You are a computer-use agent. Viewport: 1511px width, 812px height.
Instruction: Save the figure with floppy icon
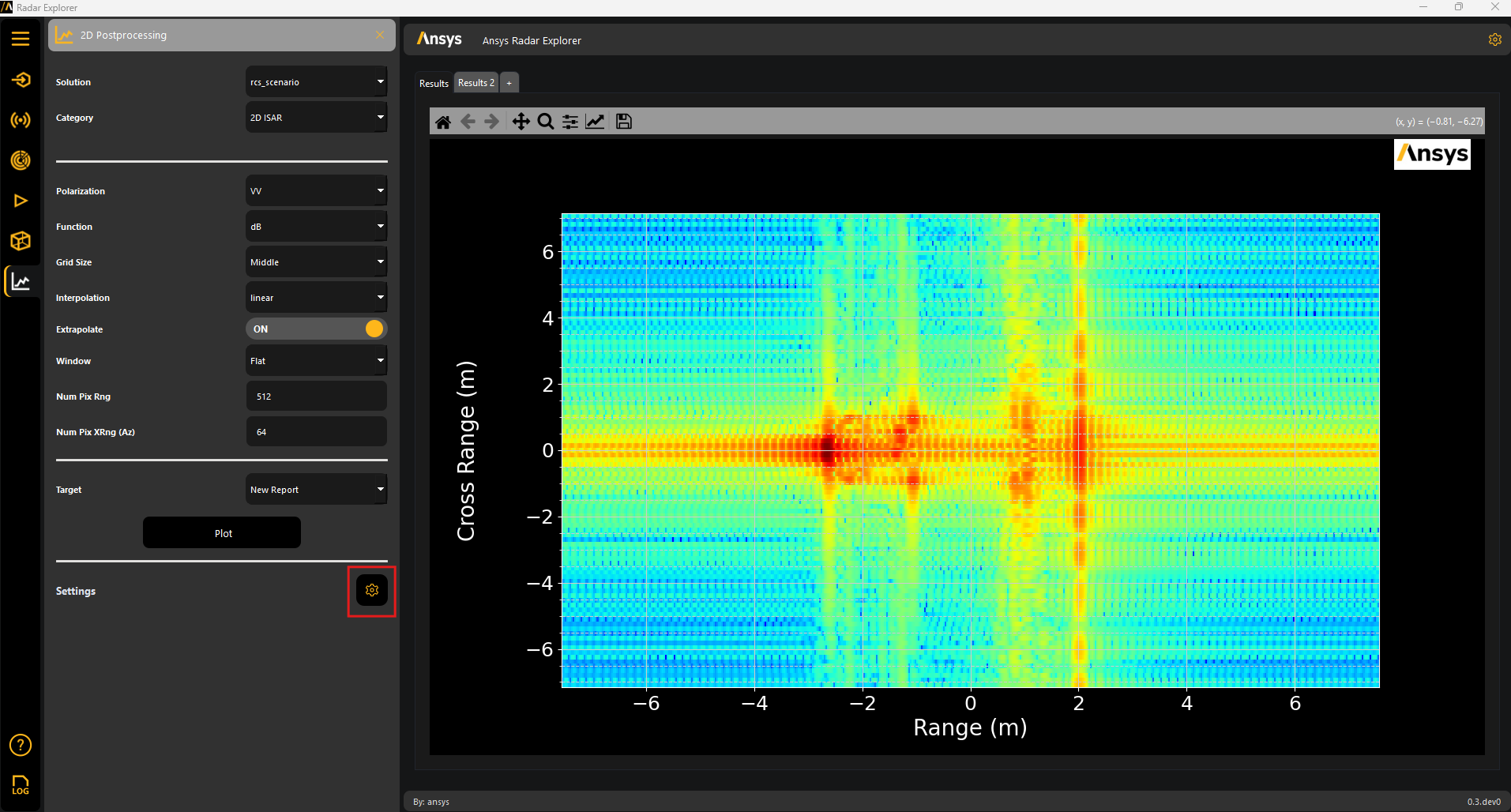click(x=623, y=122)
